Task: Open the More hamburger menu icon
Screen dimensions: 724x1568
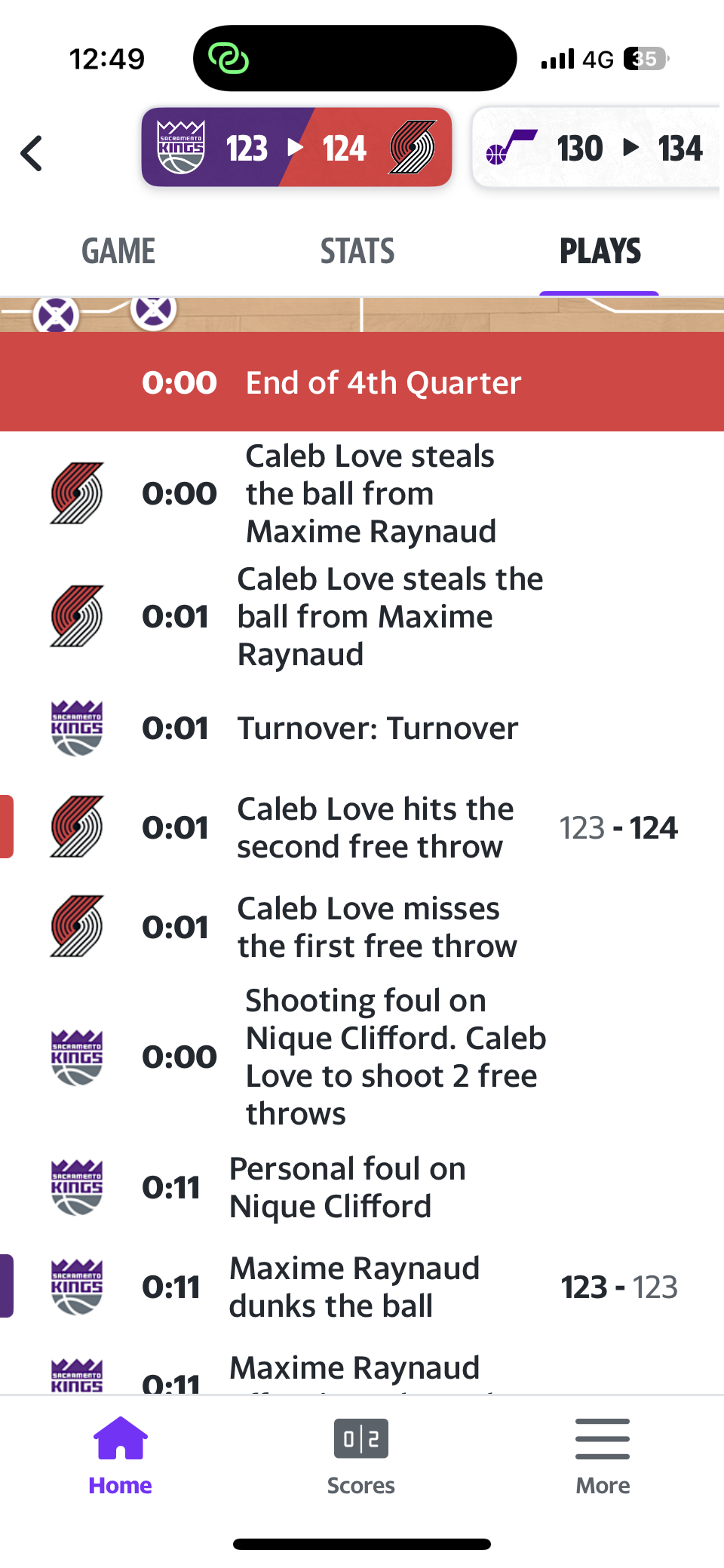Action: click(603, 1440)
